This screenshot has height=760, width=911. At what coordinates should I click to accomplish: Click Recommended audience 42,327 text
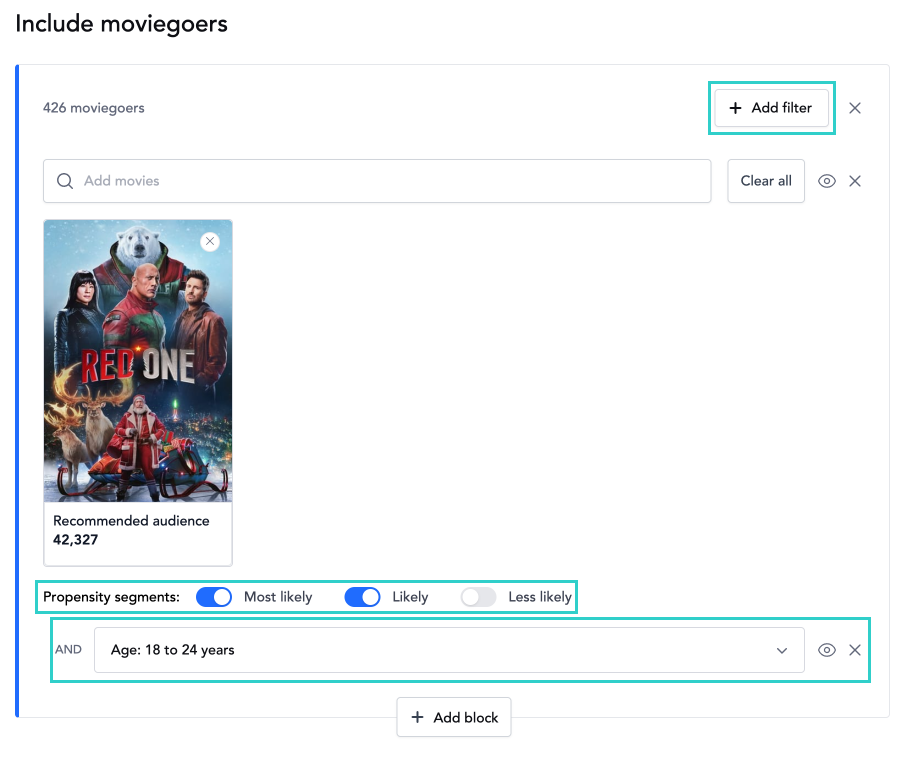click(131, 530)
